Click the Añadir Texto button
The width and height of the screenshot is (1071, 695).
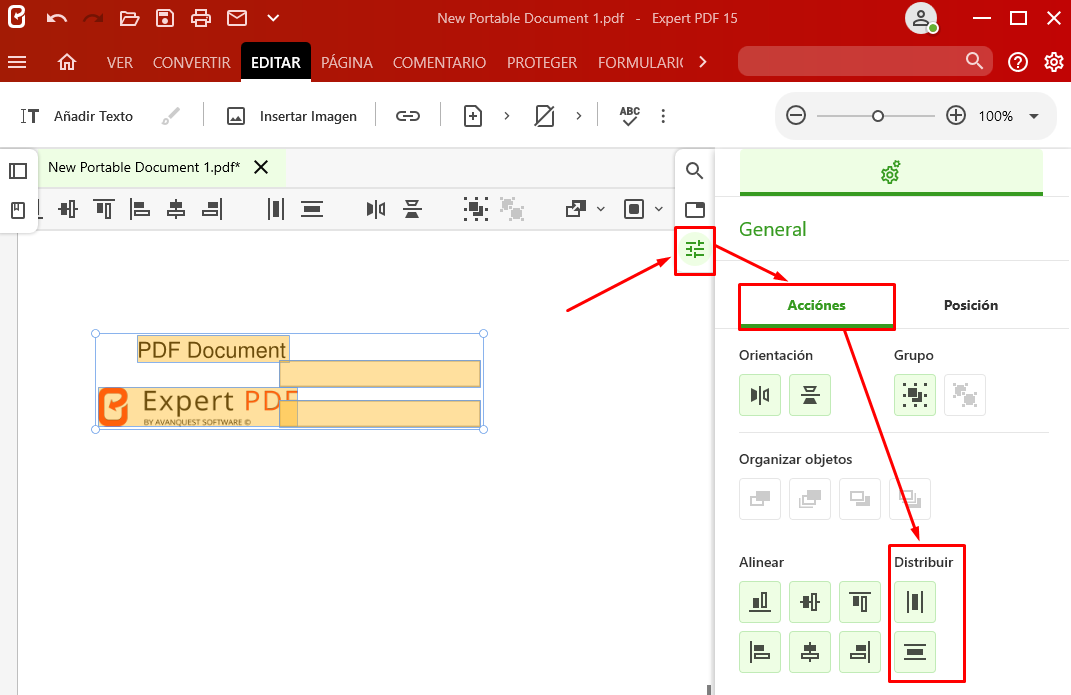coord(76,116)
